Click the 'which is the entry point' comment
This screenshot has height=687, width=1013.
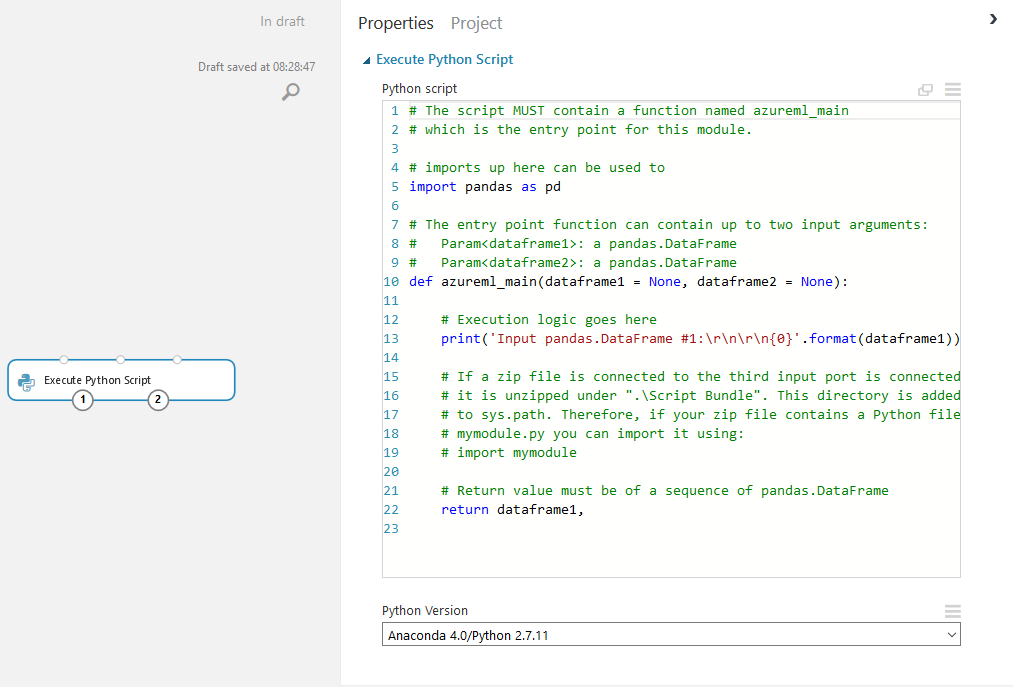[580, 130]
